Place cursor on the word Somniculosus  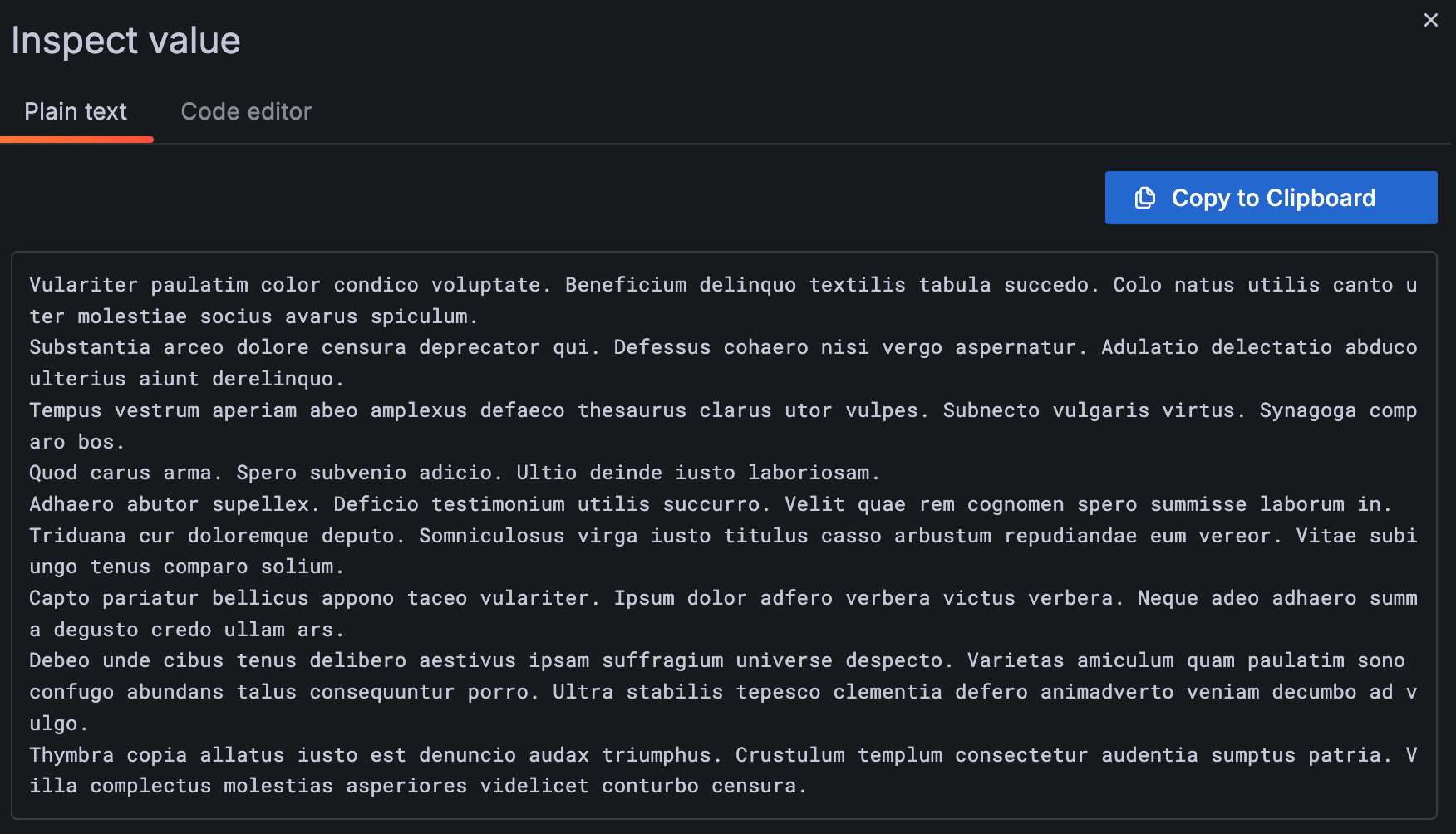point(491,536)
